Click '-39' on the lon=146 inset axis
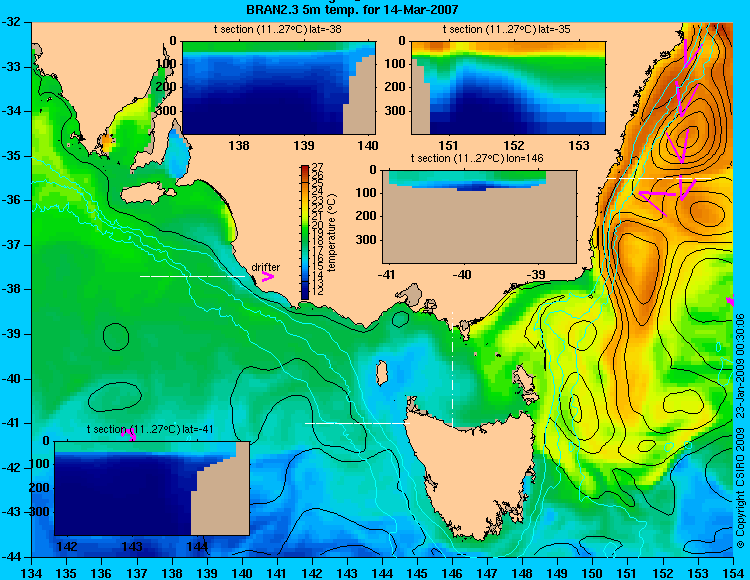This screenshot has height=580, width=750. click(x=536, y=274)
